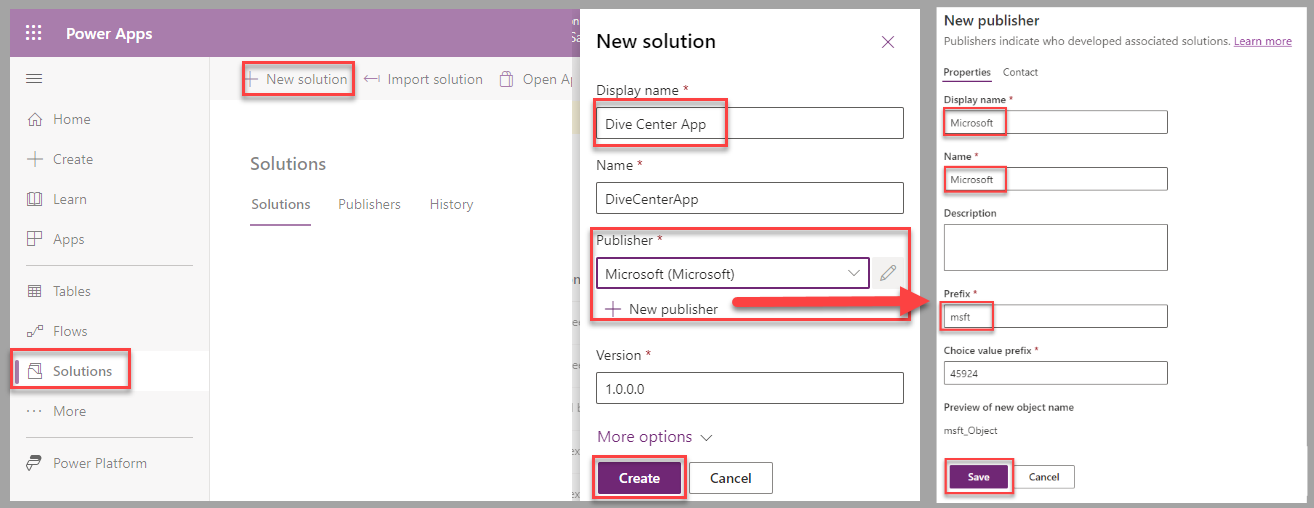Focus the publisher Description box
Screen dimensions: 1314x508
(x=1055, y=247)
